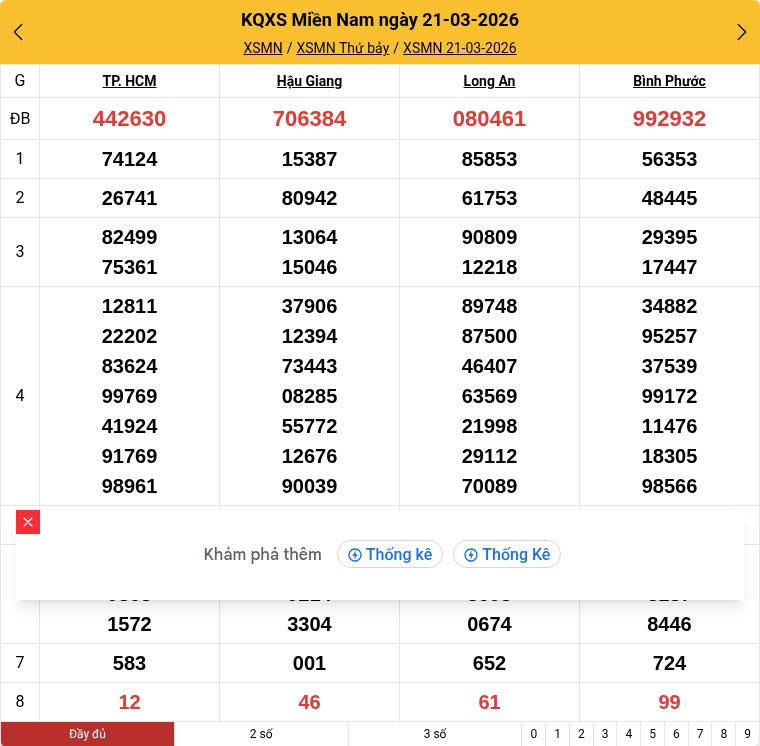Image resolution: width=760 pixels, height=746 pixels.
Task: Go to next day's results arrow
Action: [x=741, y=32]
